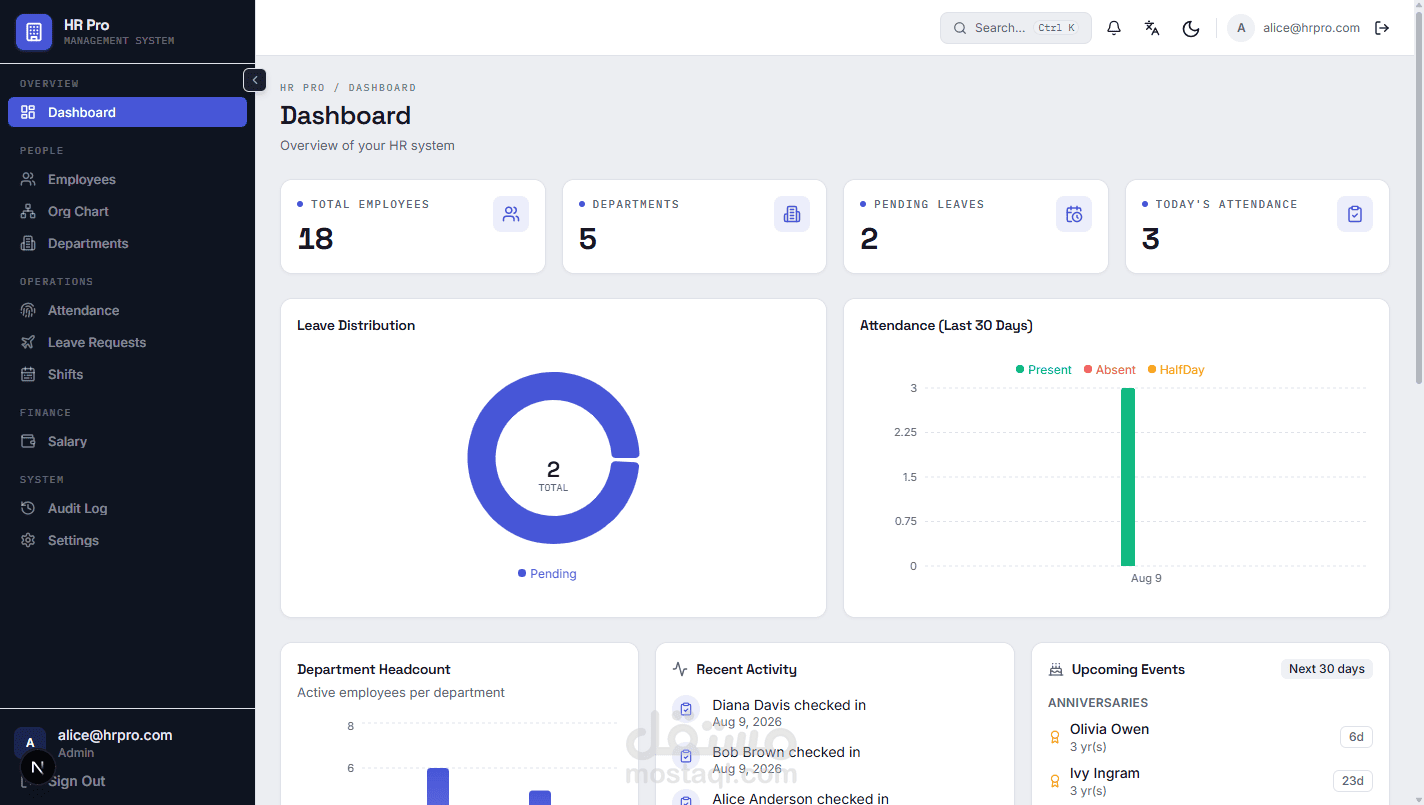This screenshot has height=805, width=1424.
Task: Click the Today's Attendance value 3
Action: tap(1151, 239)
